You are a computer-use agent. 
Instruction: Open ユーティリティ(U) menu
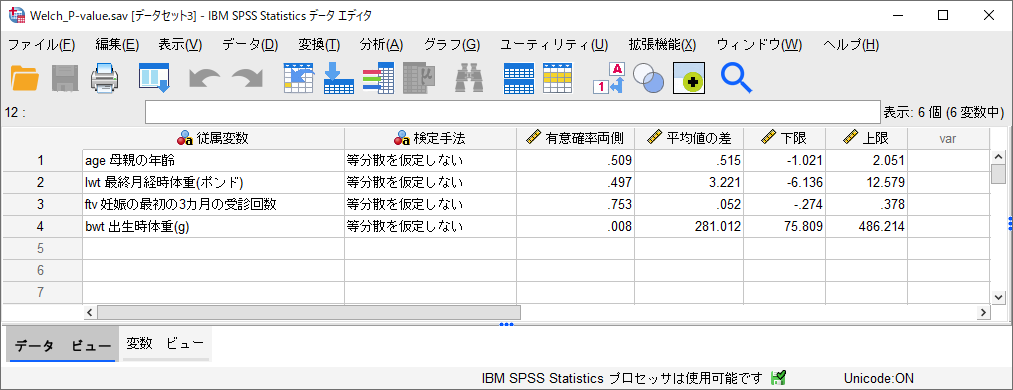554,45
